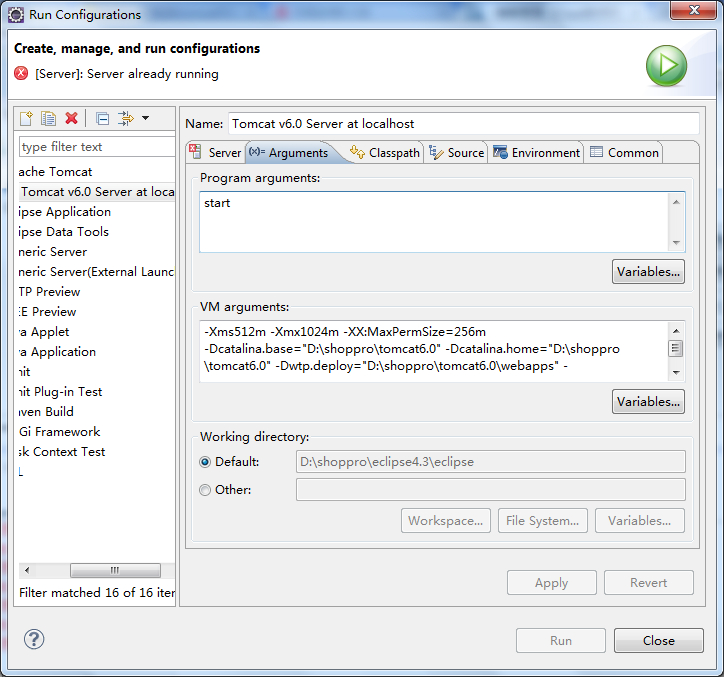
Task: Select the Default working directory radio button
Action: pos(205,462)
